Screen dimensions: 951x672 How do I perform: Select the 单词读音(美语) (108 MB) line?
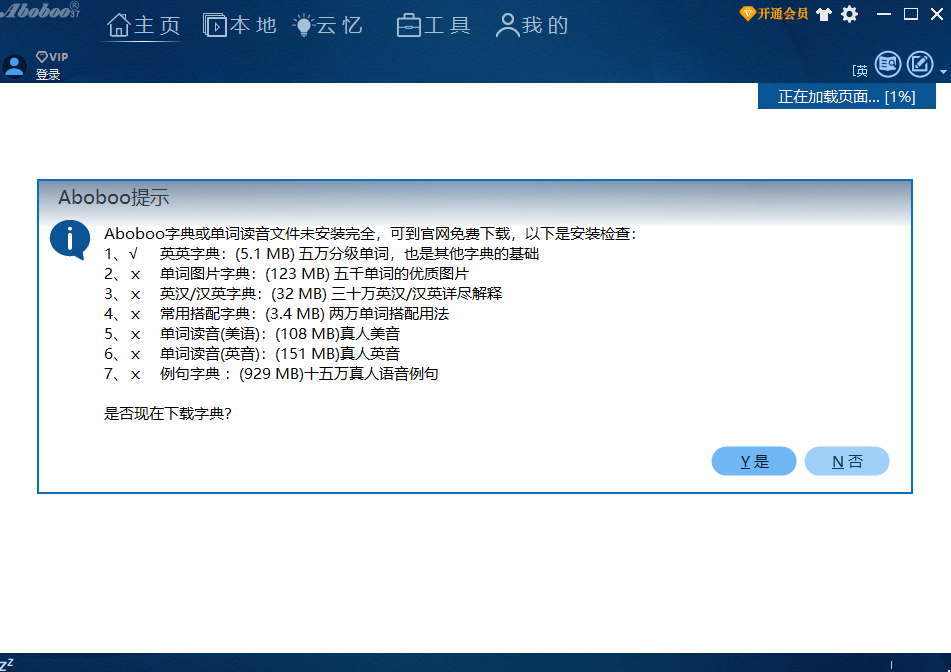point(252,334)
